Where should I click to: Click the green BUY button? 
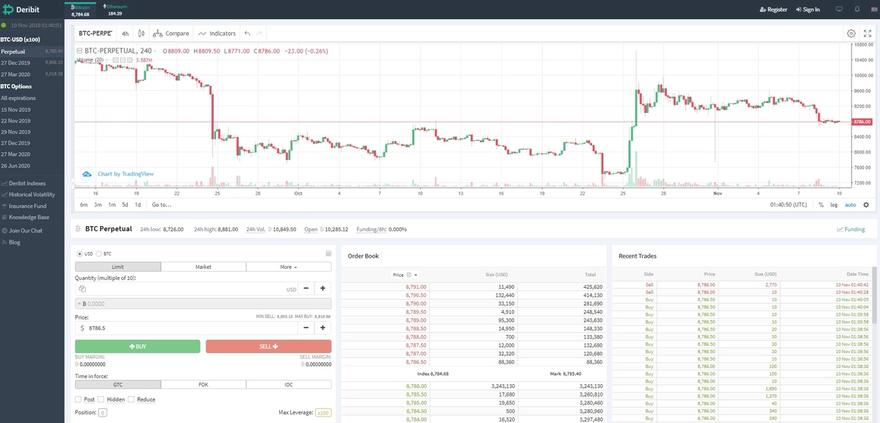tap(138, 347)
